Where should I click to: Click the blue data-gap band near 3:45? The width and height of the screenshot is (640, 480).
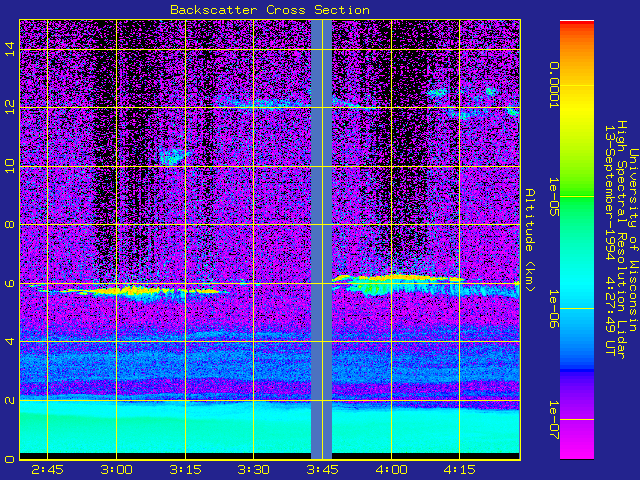point(322,239)
